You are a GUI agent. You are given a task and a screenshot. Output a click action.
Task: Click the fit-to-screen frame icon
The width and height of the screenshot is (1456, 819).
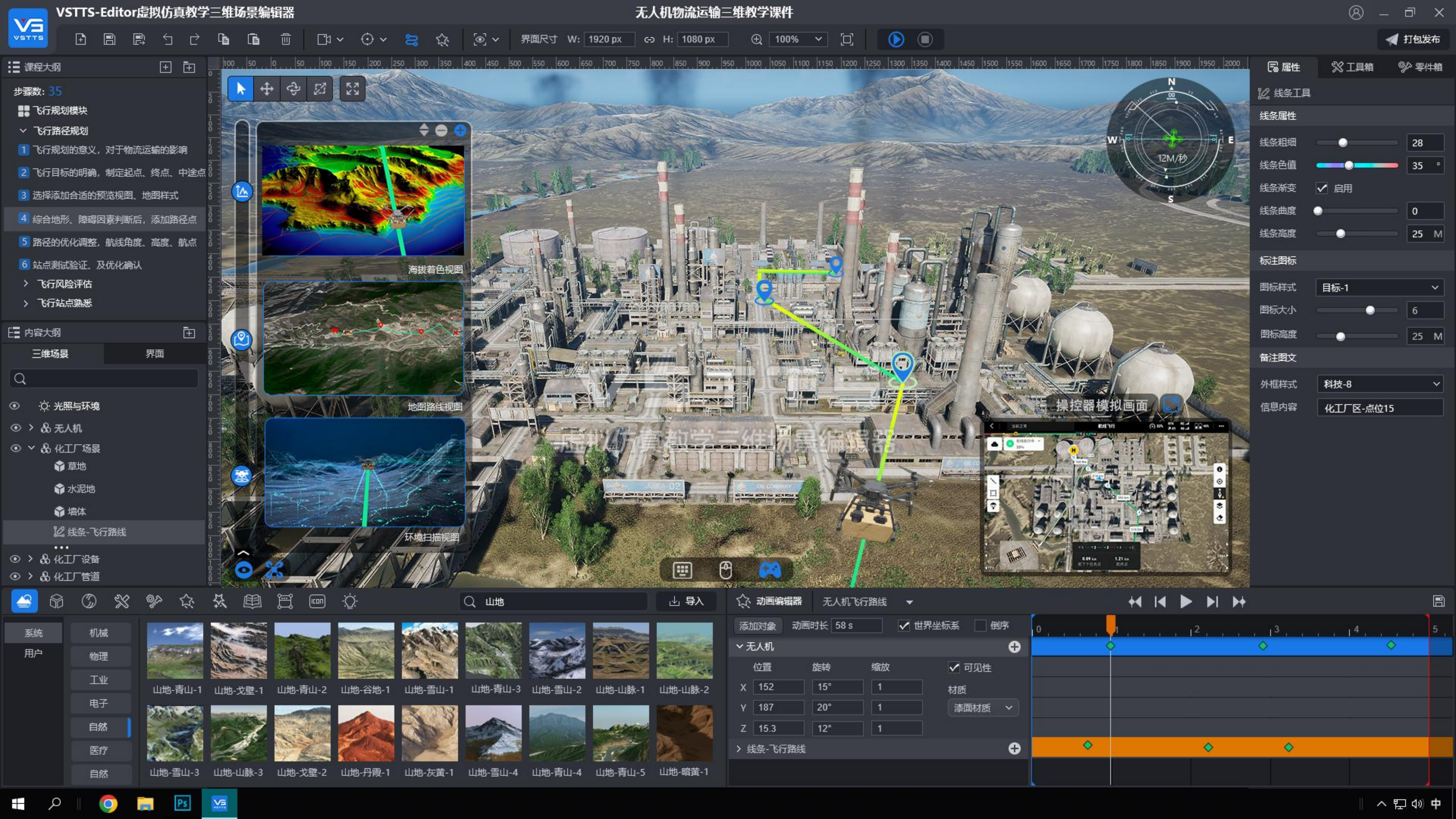pyautogui.click(x=847, y=39)
